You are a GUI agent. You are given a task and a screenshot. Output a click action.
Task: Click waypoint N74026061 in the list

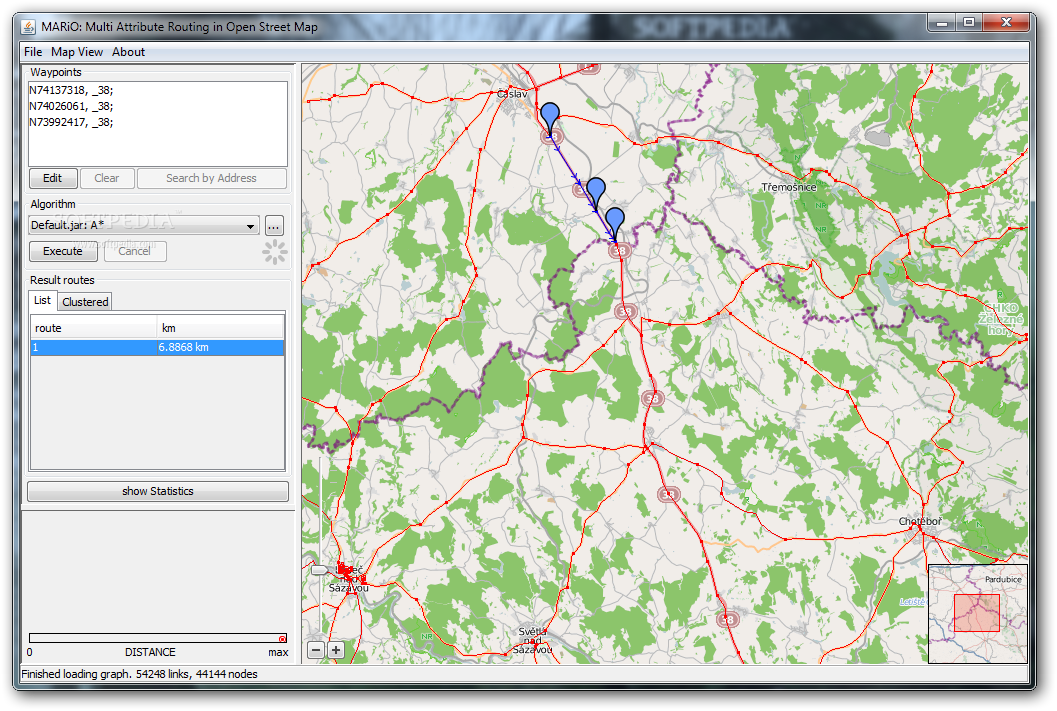(71, 106)
